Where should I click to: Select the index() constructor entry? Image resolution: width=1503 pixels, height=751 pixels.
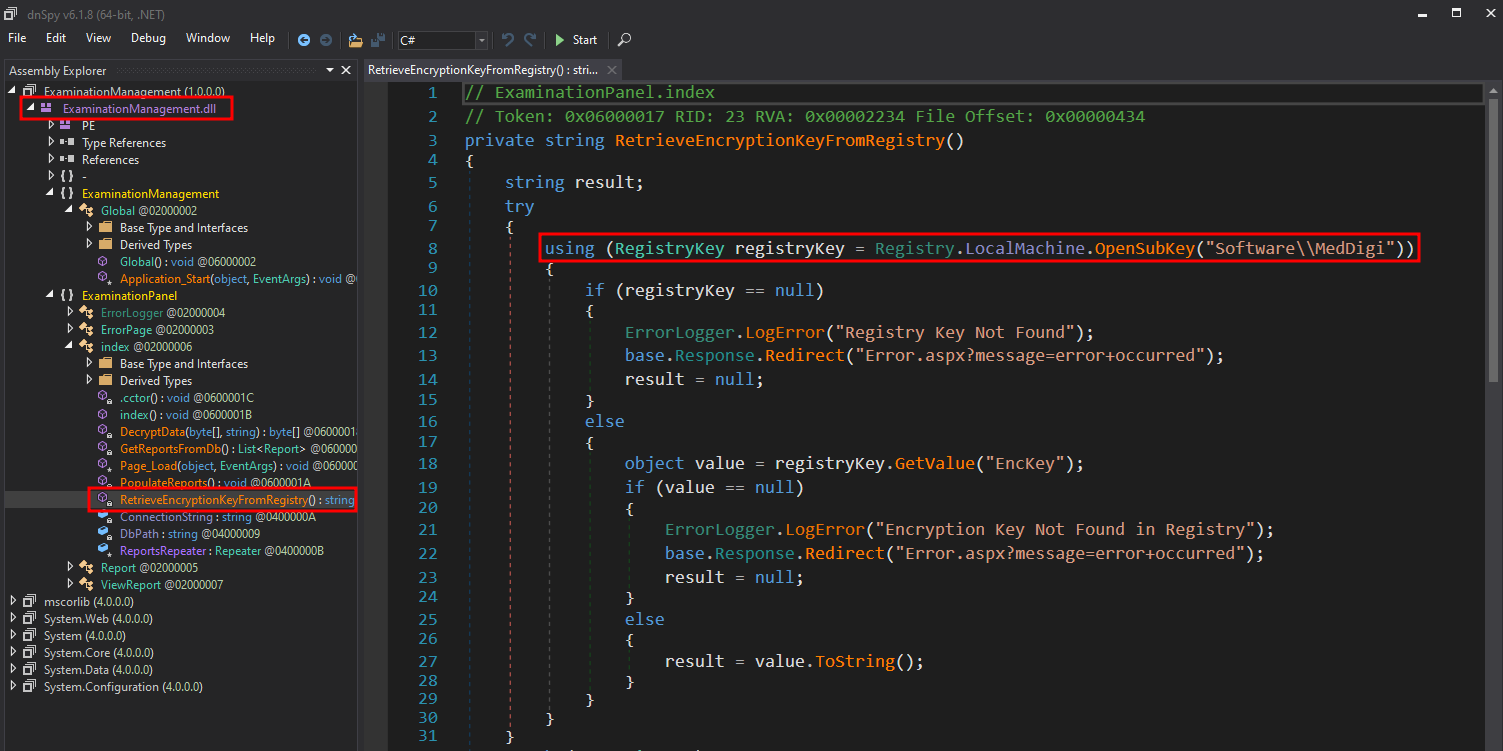[x=186, y=415]
